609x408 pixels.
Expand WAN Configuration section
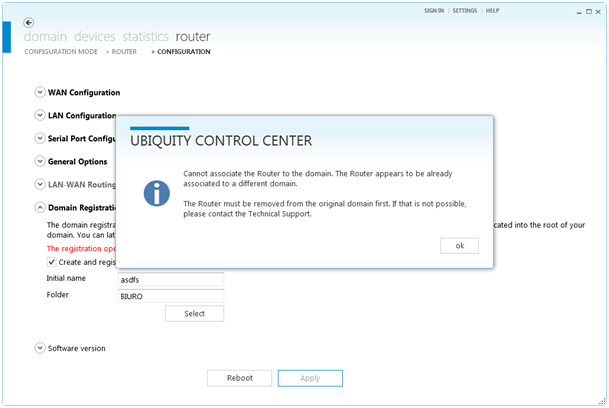[x=40, y=92]
